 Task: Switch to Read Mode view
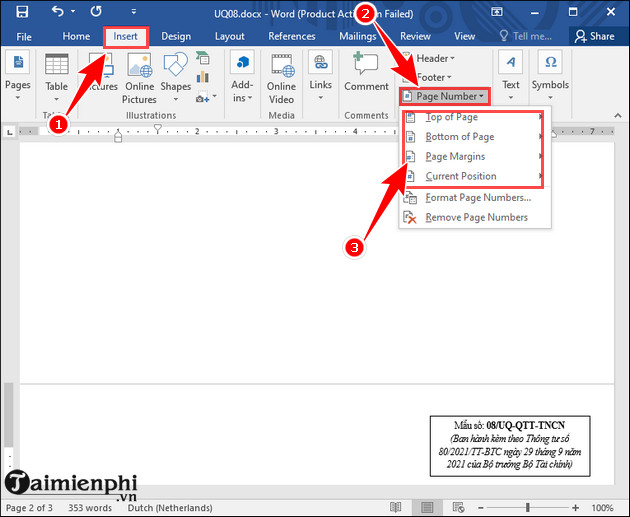(395, 507)
